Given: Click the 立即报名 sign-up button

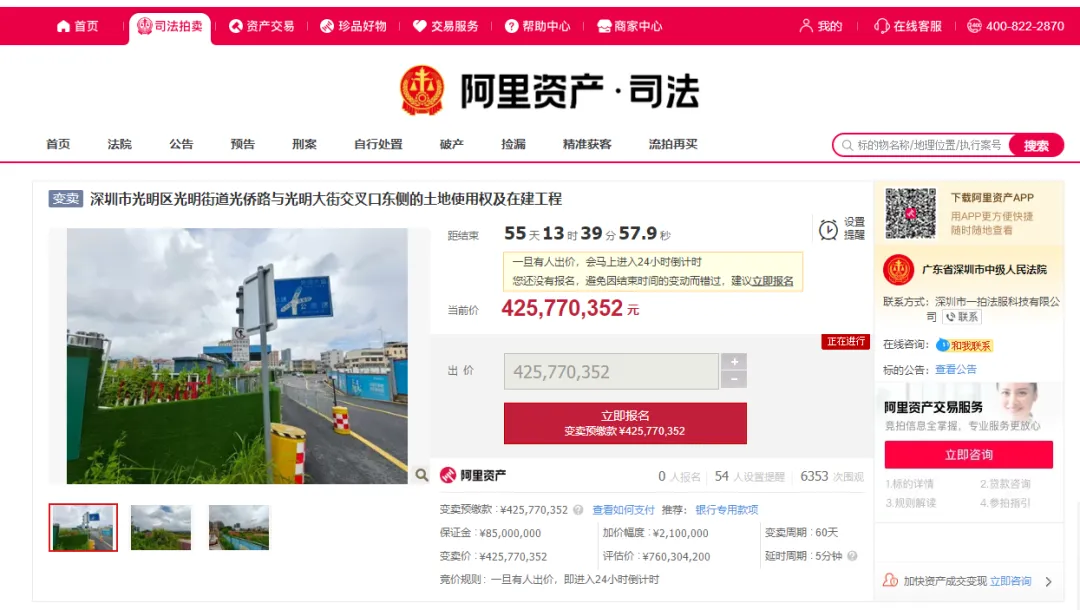Looking at the screenshot, I should pos(625,423).
